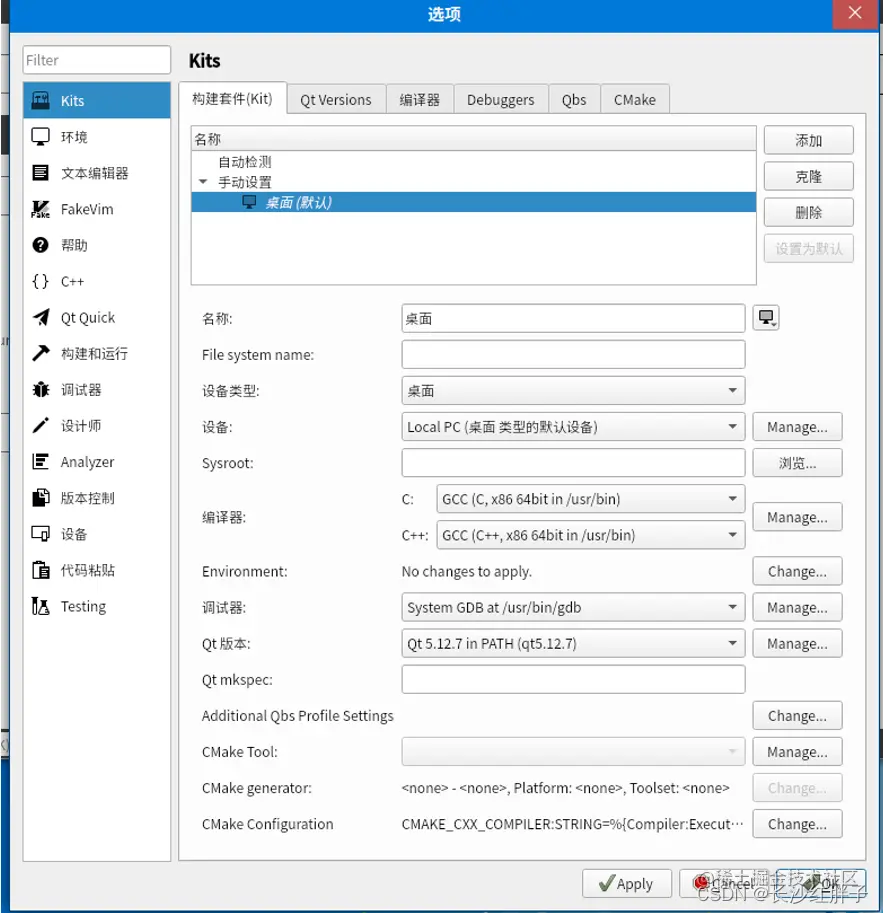Click the 克隆 button

pos(808,176)
